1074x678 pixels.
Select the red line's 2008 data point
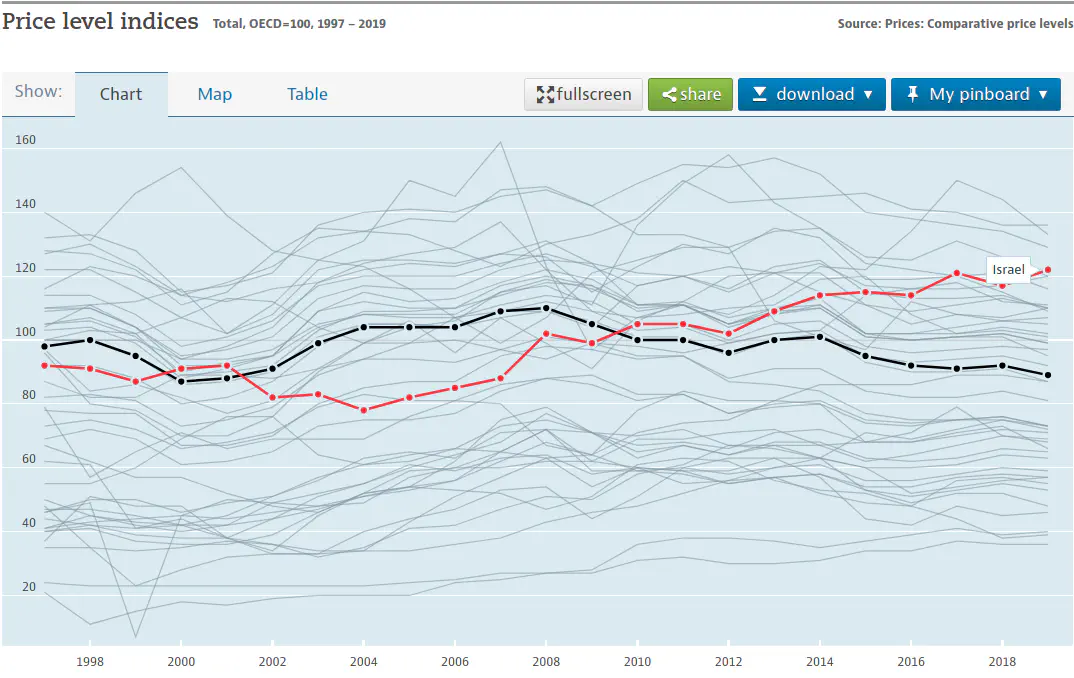coord(545,334)
